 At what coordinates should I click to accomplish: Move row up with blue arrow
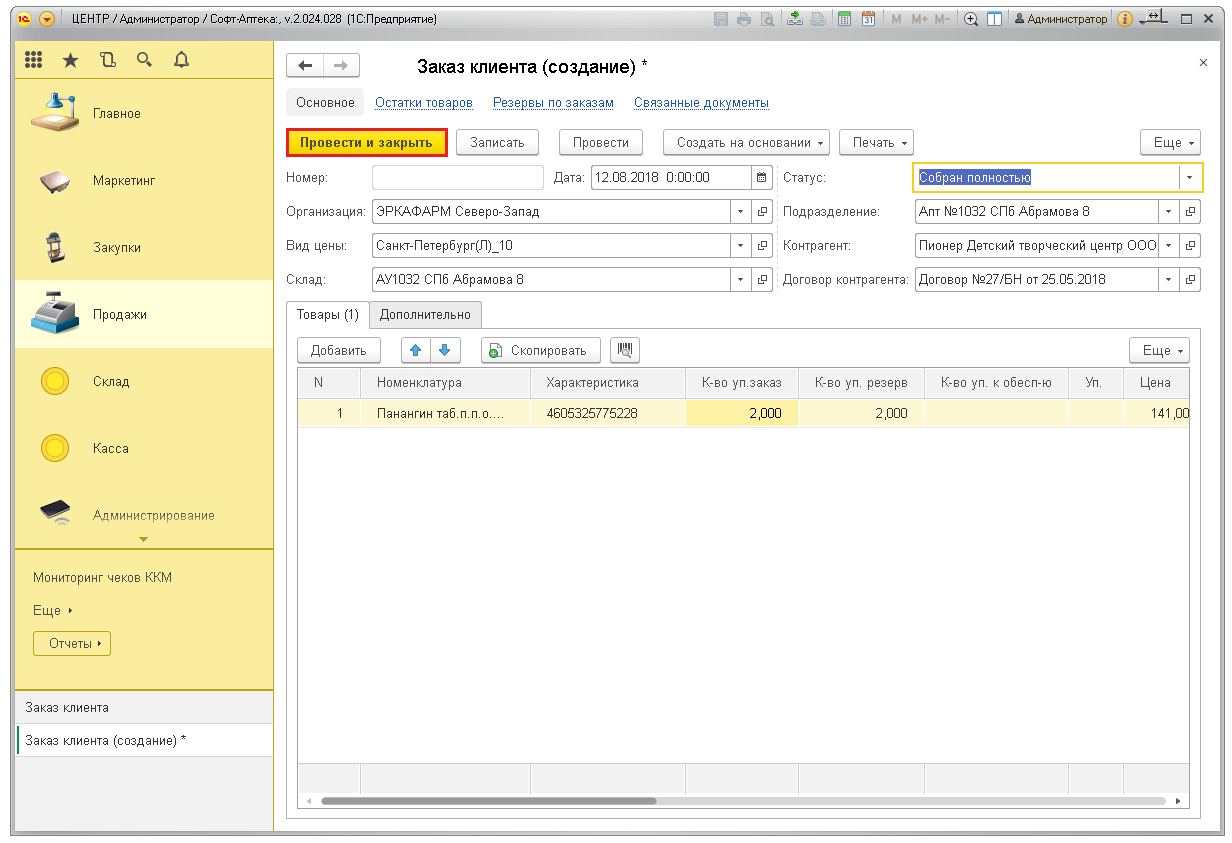pos(416,350)
